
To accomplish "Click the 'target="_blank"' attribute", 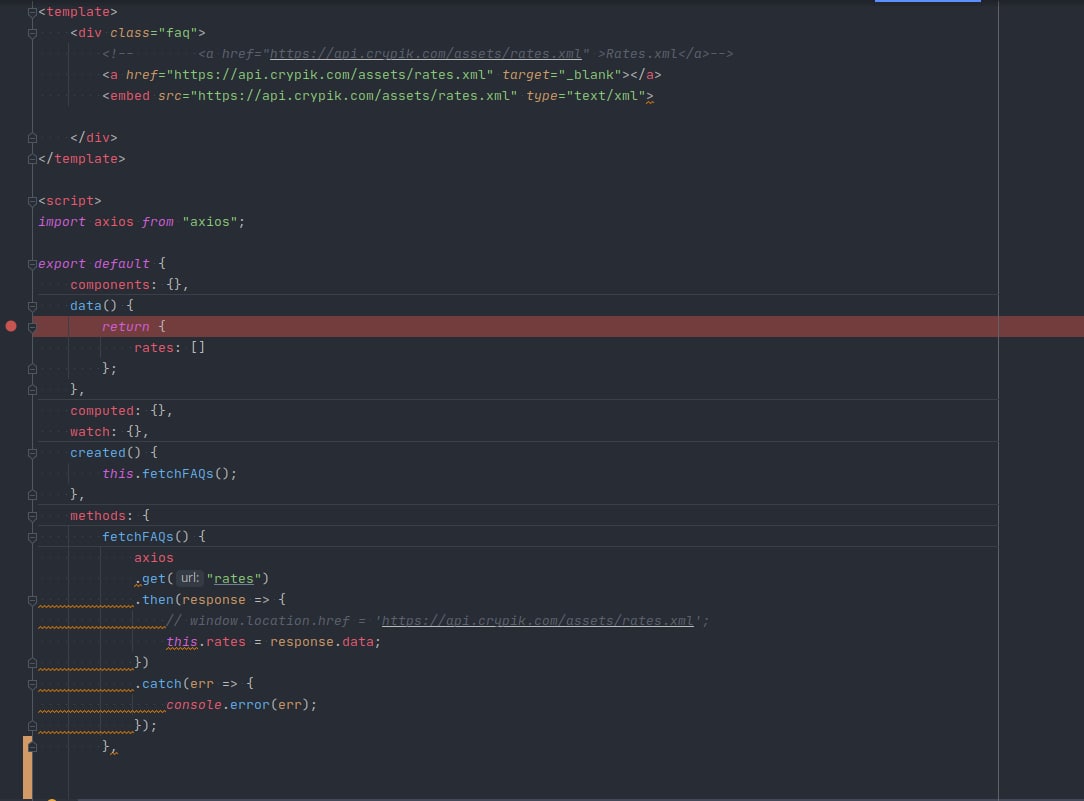I will (x=561, y=75).
